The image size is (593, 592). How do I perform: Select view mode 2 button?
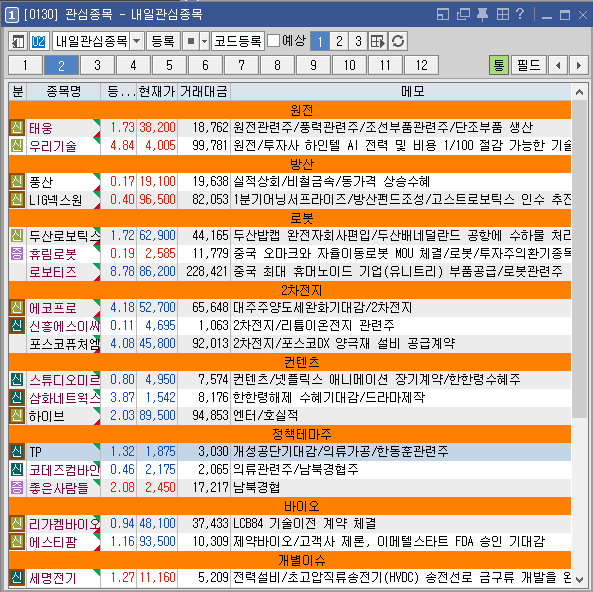coord(339,41)
